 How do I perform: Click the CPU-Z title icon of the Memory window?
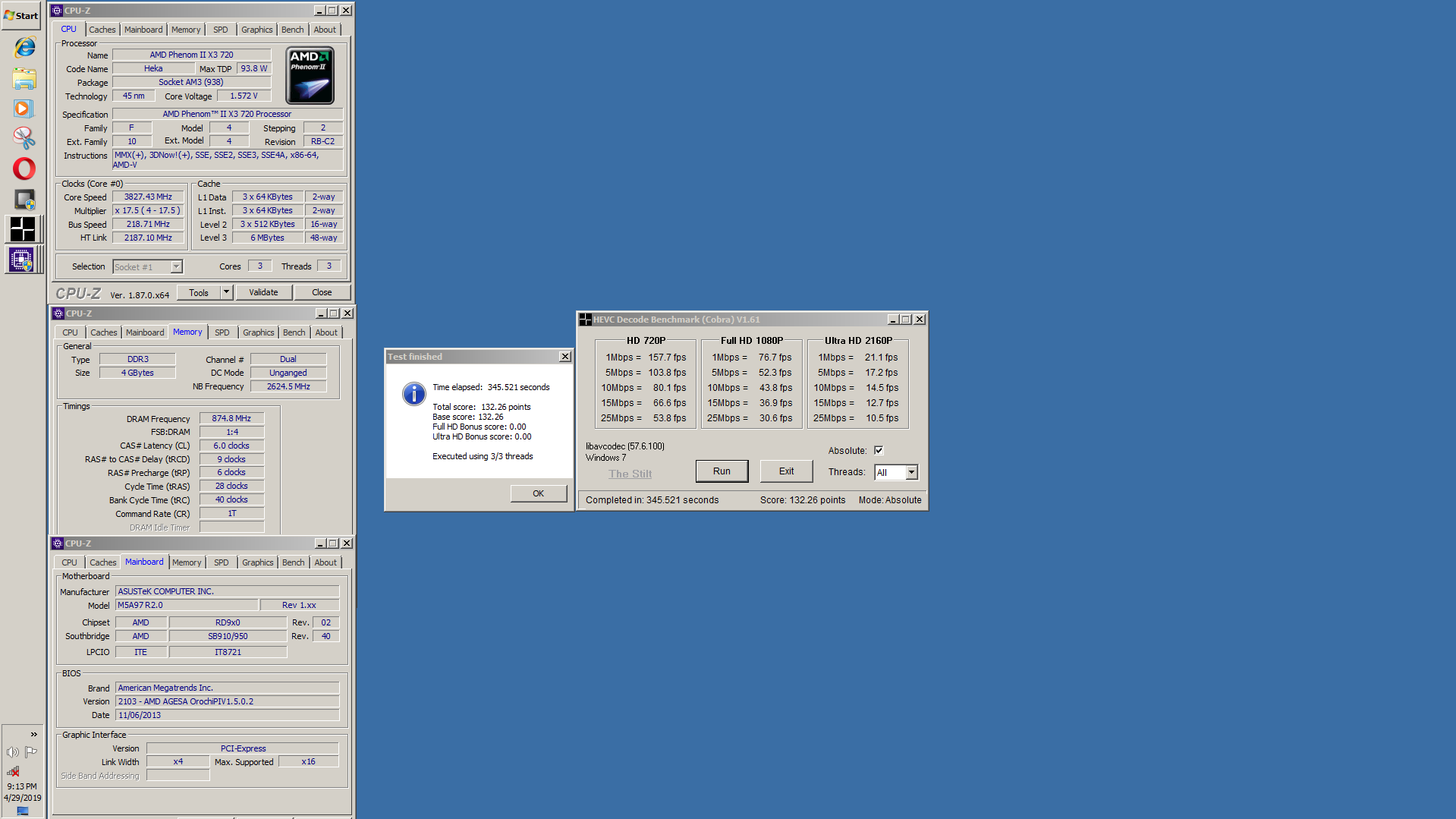[58, 313]
